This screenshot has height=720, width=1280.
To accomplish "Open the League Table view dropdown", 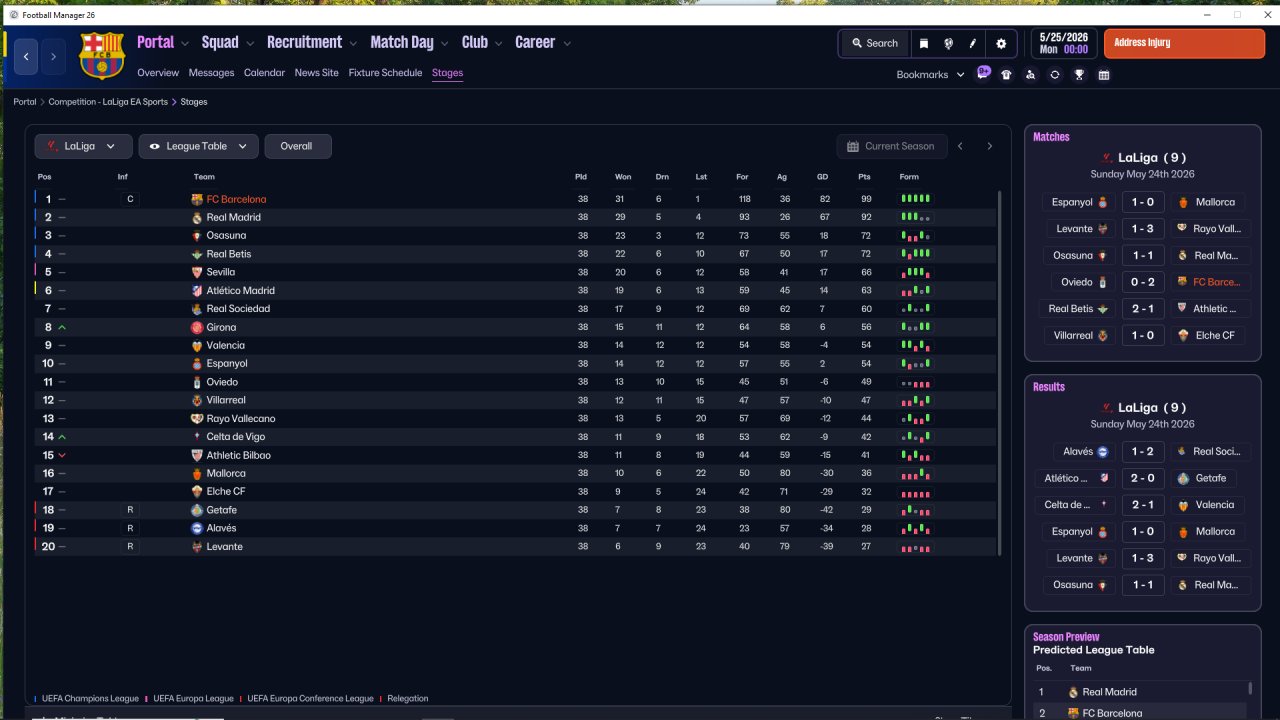I will tap(199, 146).
